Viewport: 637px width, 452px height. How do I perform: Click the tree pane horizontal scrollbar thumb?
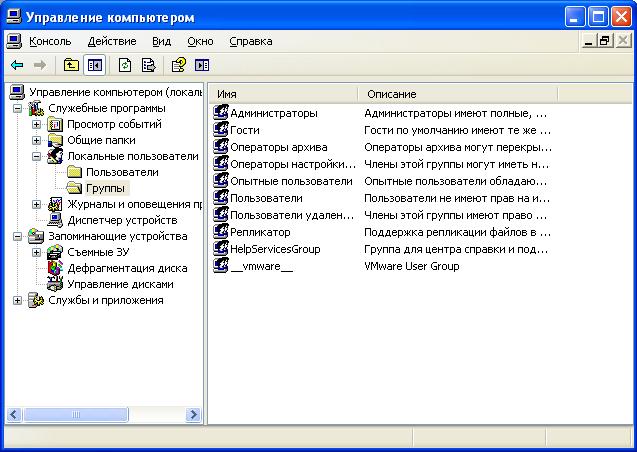click(76, 415)
